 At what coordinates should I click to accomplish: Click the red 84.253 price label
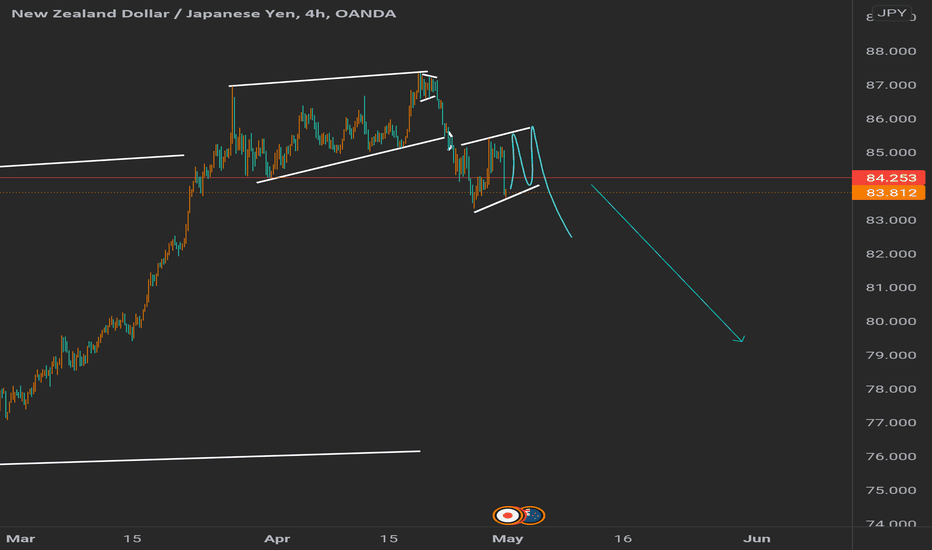coord(888,178)
